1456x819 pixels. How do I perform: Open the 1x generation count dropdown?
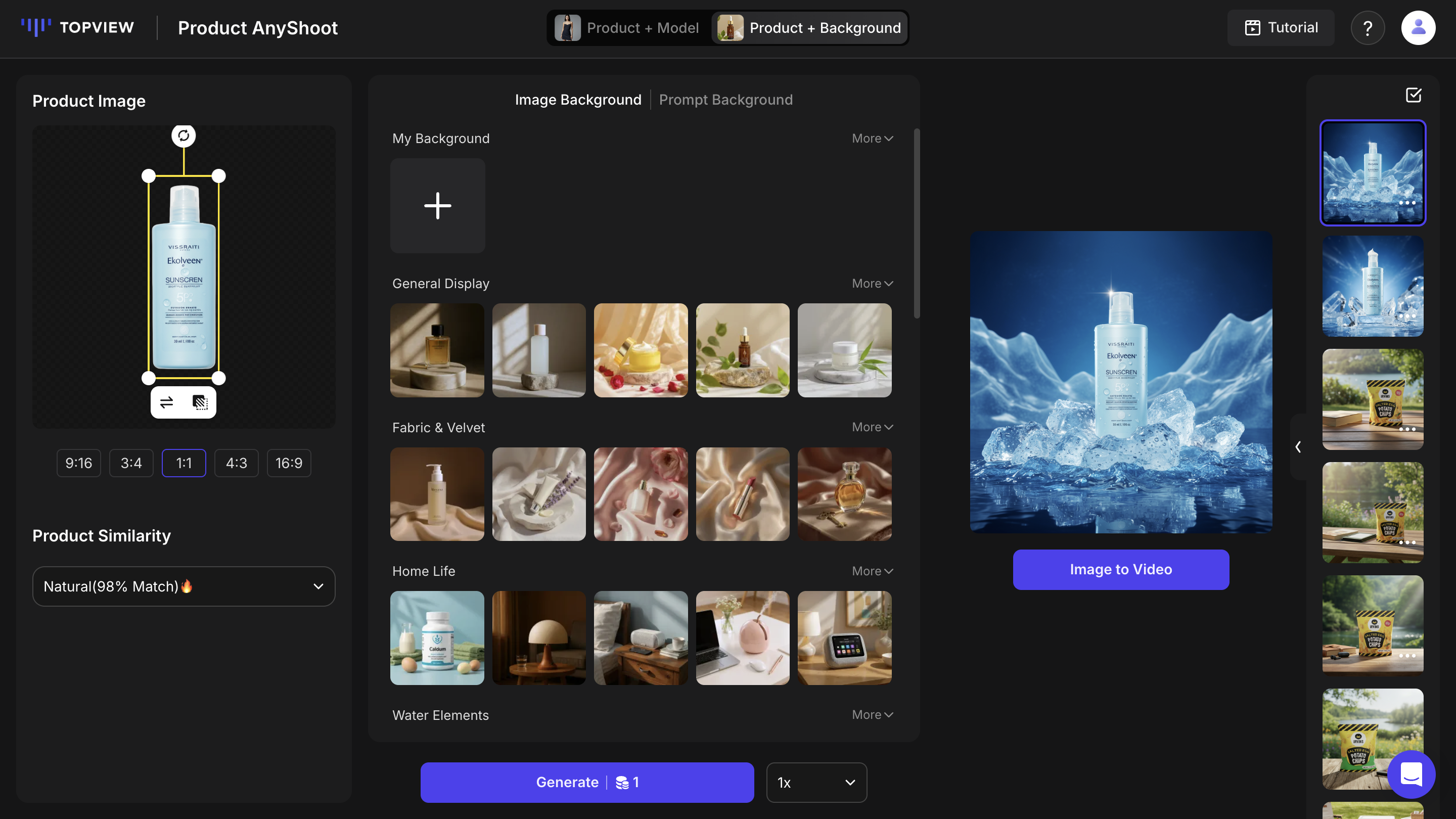(x=815, y=782)
